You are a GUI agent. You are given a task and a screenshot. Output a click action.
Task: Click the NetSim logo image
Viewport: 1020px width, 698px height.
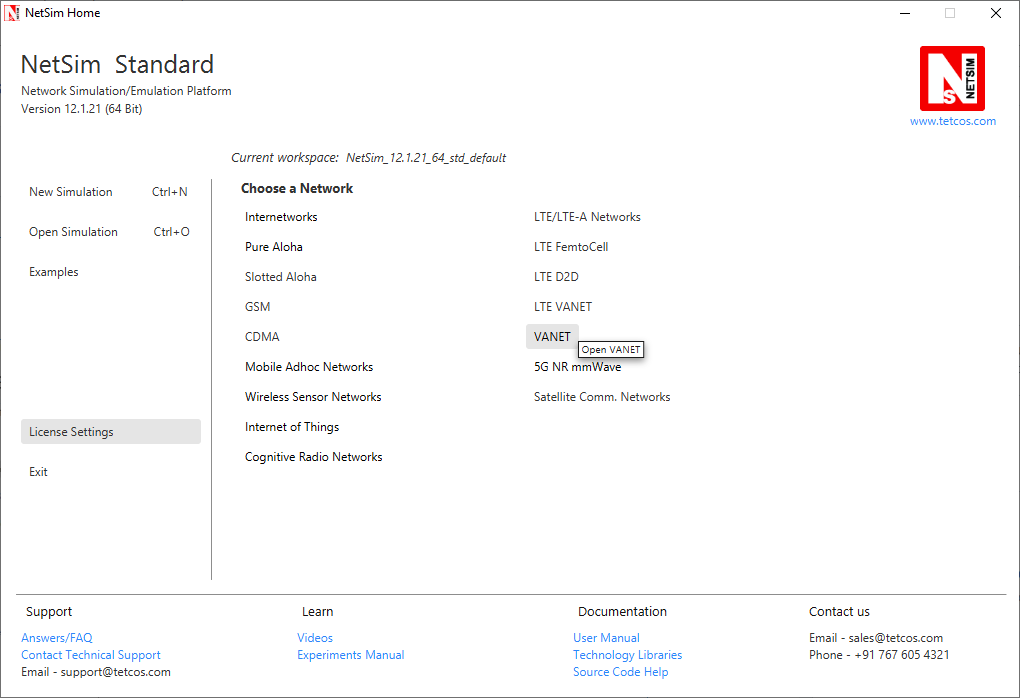[x=952, y=78]
